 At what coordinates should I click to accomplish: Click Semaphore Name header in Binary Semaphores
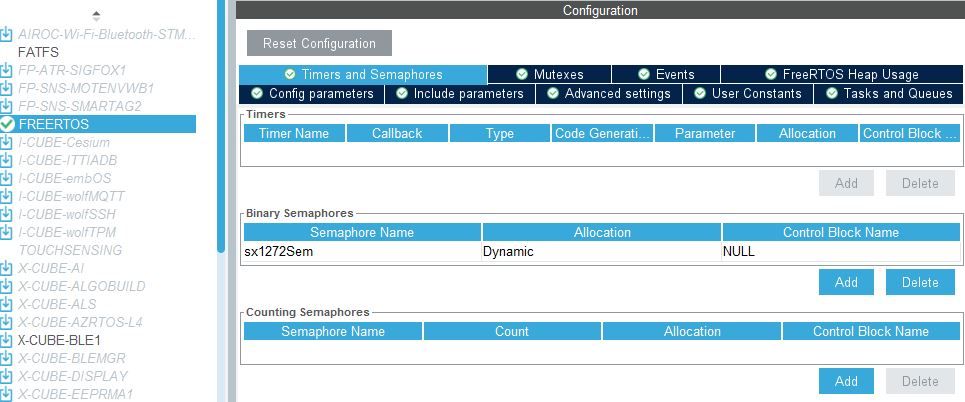(x=362, y=233)
